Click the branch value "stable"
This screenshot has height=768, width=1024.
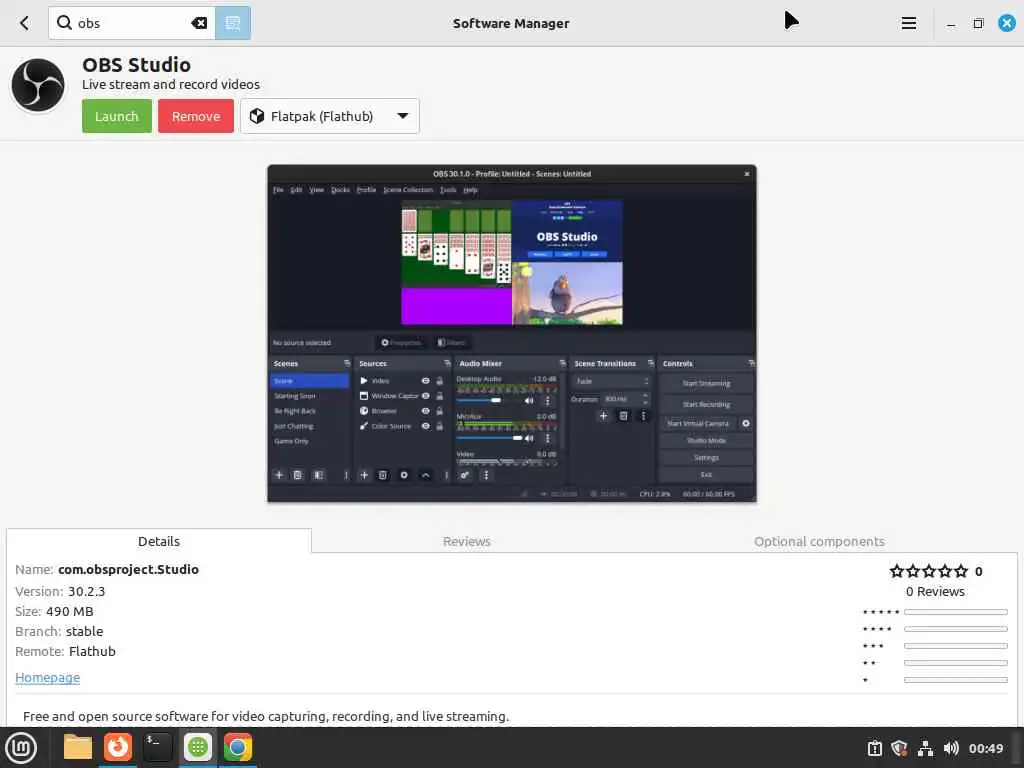point(84,632)
